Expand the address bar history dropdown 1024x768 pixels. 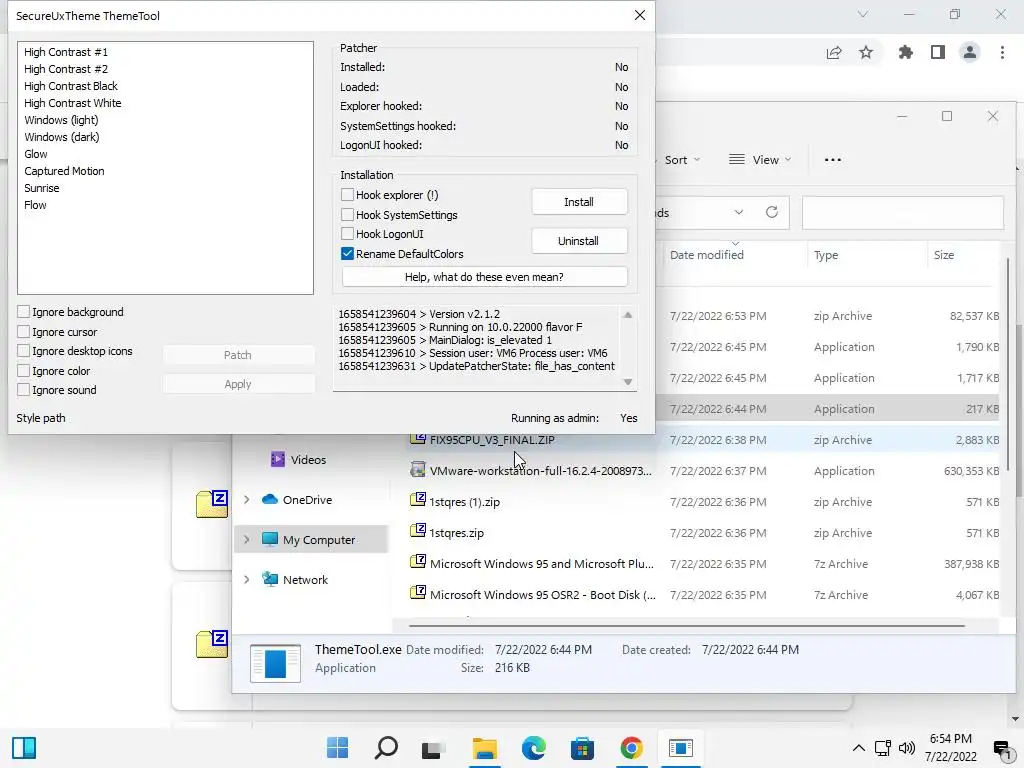click(x=739, y=212)
